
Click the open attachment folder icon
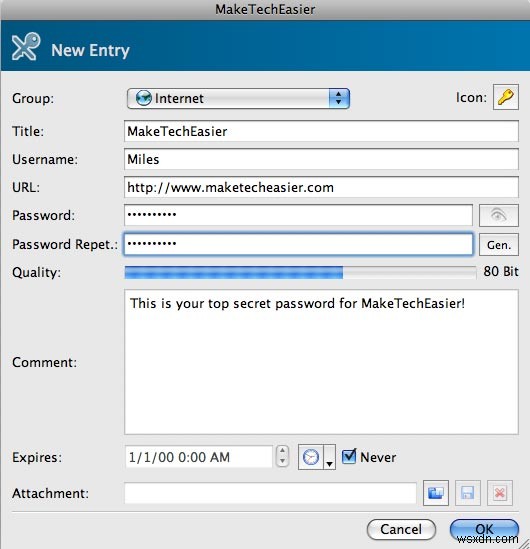pos(436,493)
